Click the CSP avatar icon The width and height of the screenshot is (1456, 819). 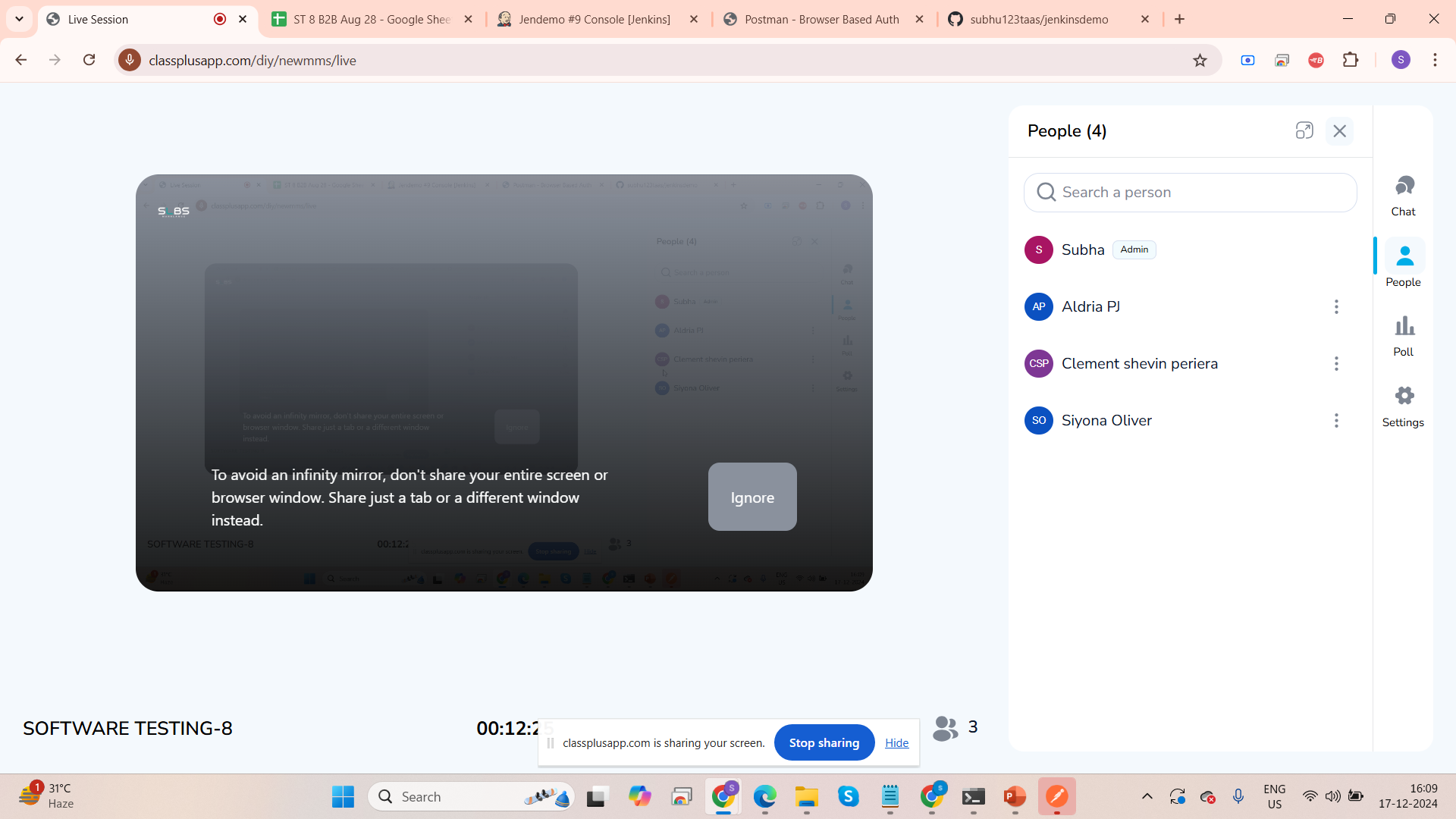point(1038,364)
